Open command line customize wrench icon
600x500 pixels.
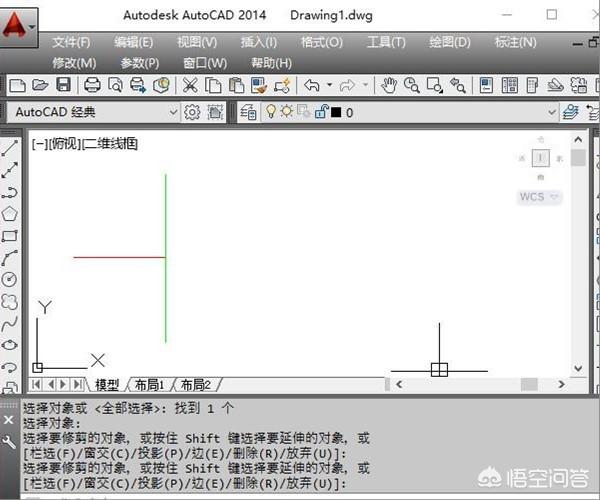[x=8, y=442]
